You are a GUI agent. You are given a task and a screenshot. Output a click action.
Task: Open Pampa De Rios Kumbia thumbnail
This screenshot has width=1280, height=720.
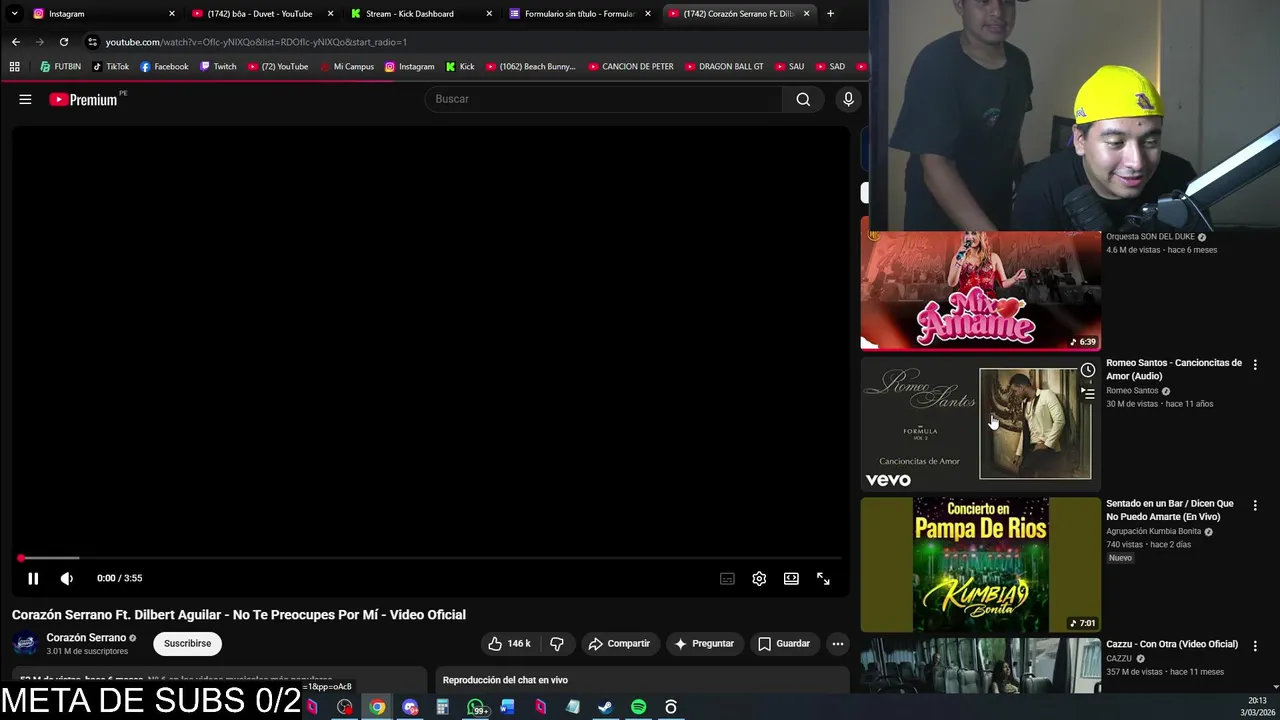[x=981, y=564]
